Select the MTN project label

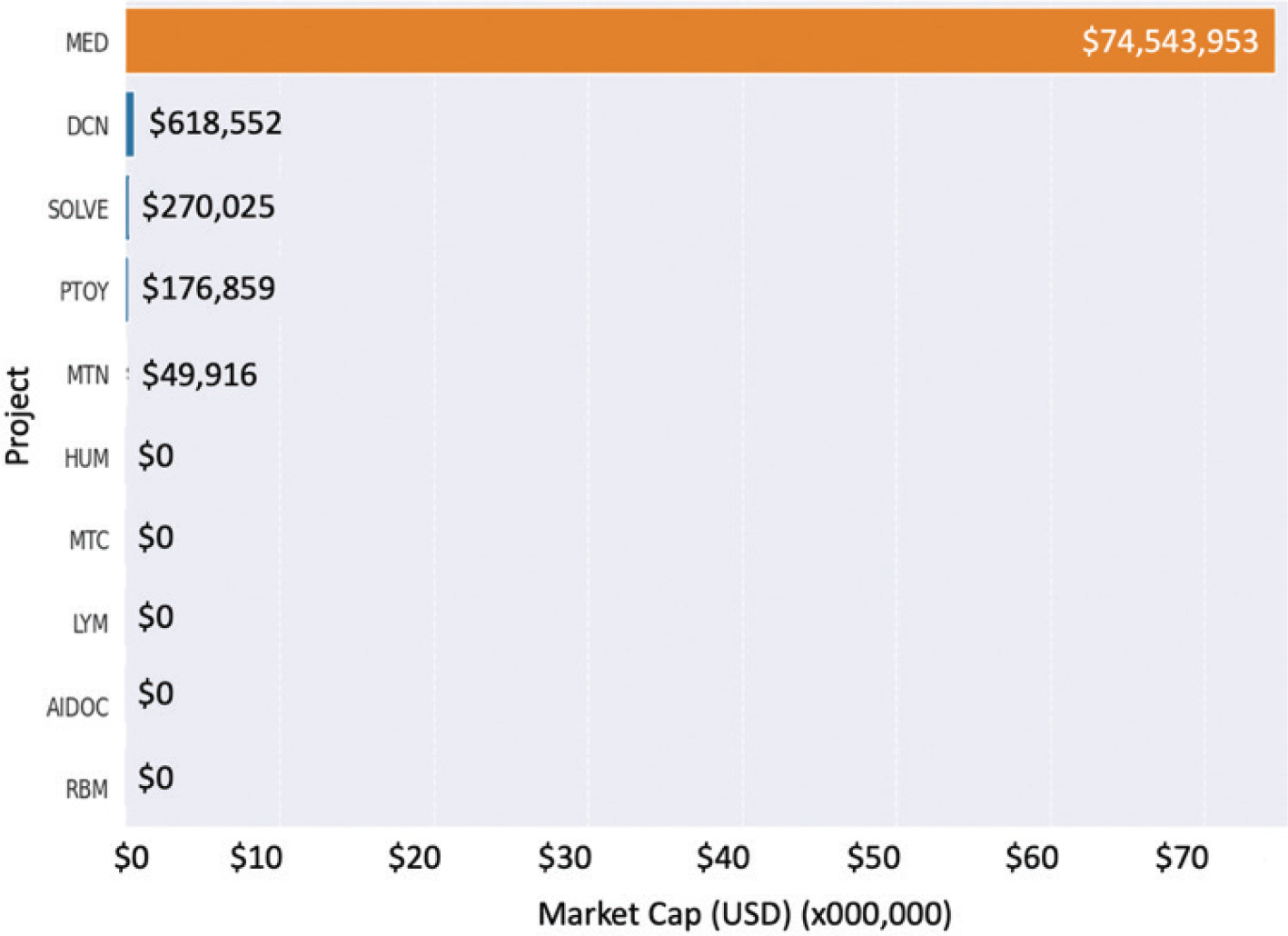[87, 375]
